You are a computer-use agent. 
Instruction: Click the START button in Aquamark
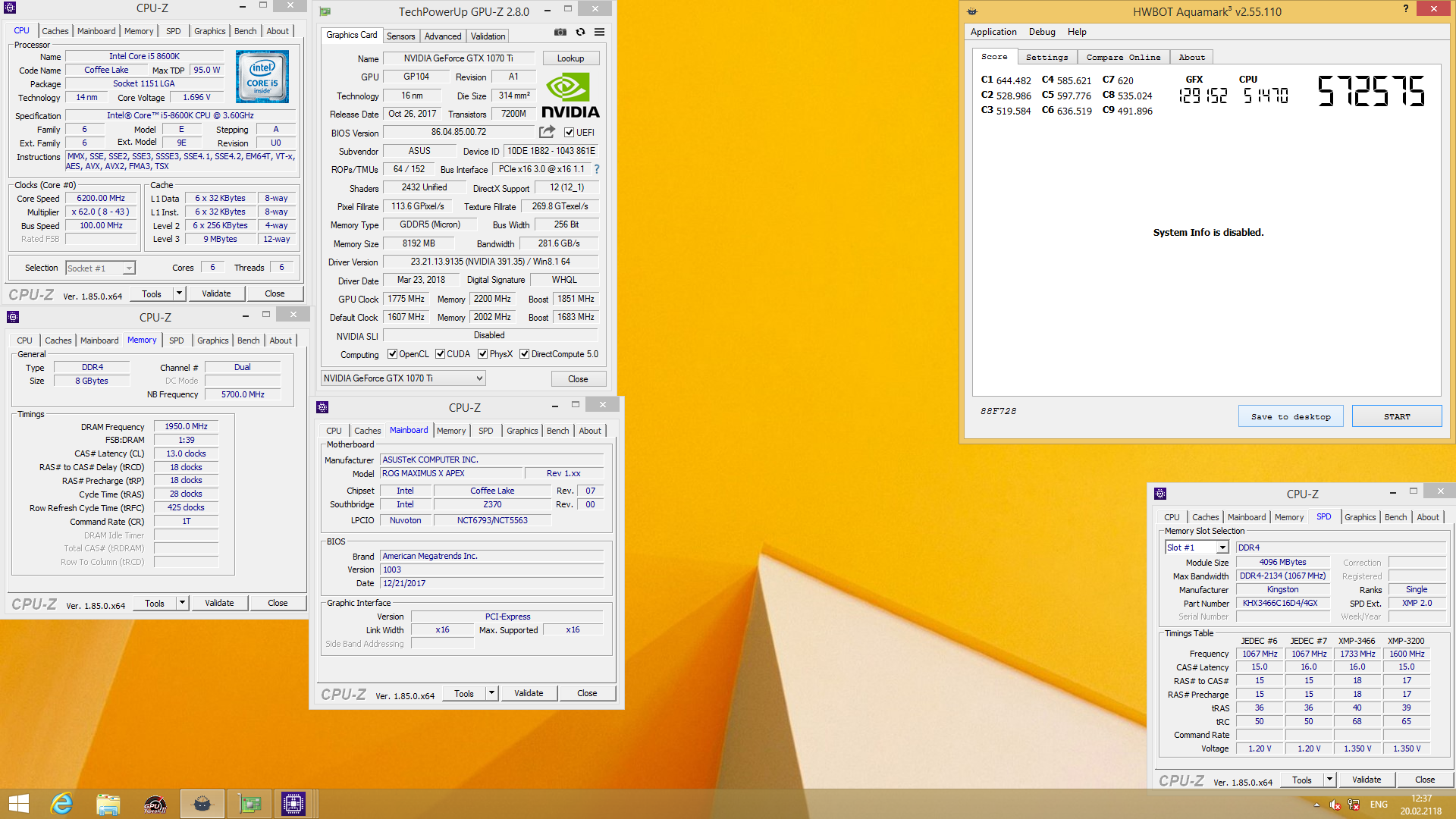1397,416
